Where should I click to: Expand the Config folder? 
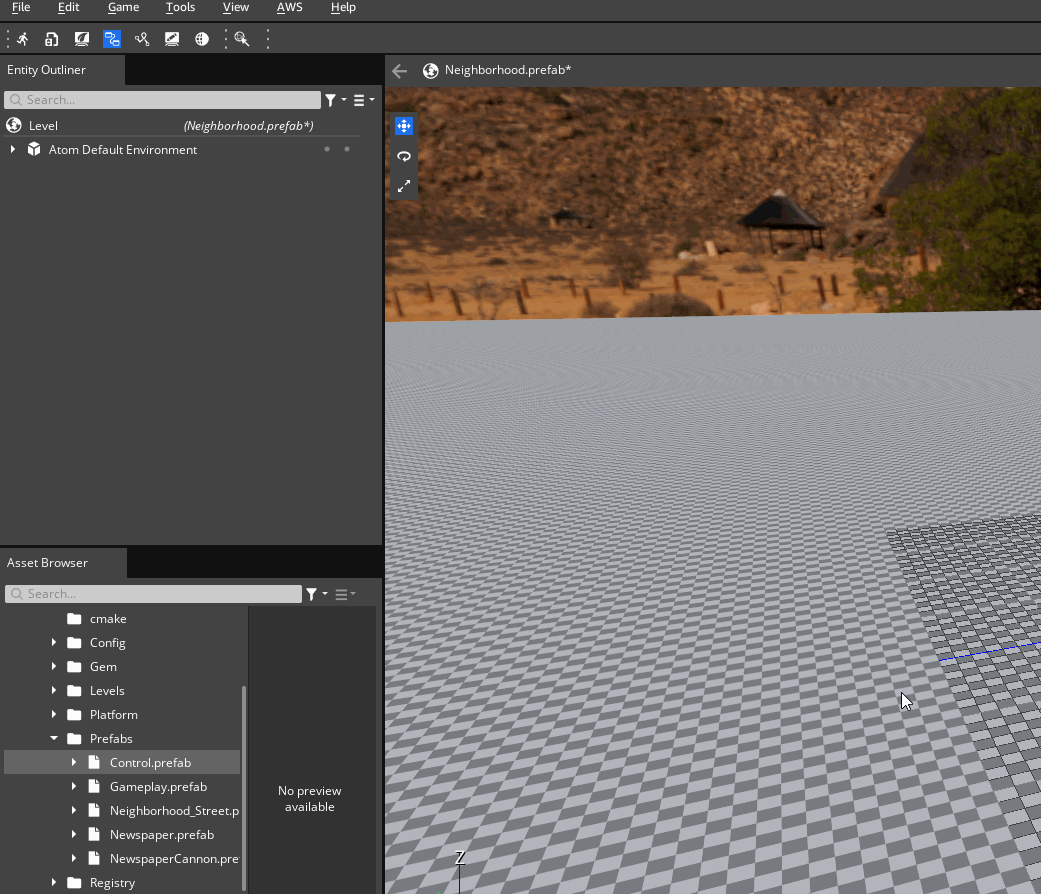tap(54, 642)
